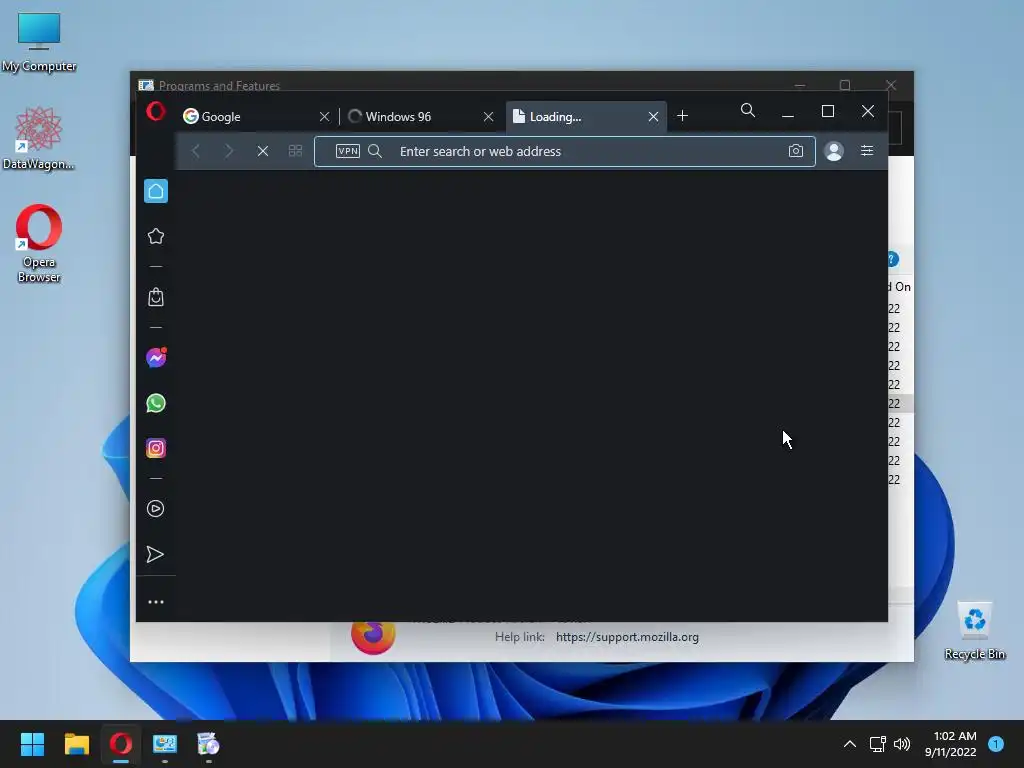Open the snapshot camera tool
This screenshot has width=1024, height=768.
pyautogui.click(x=795, y=151)
